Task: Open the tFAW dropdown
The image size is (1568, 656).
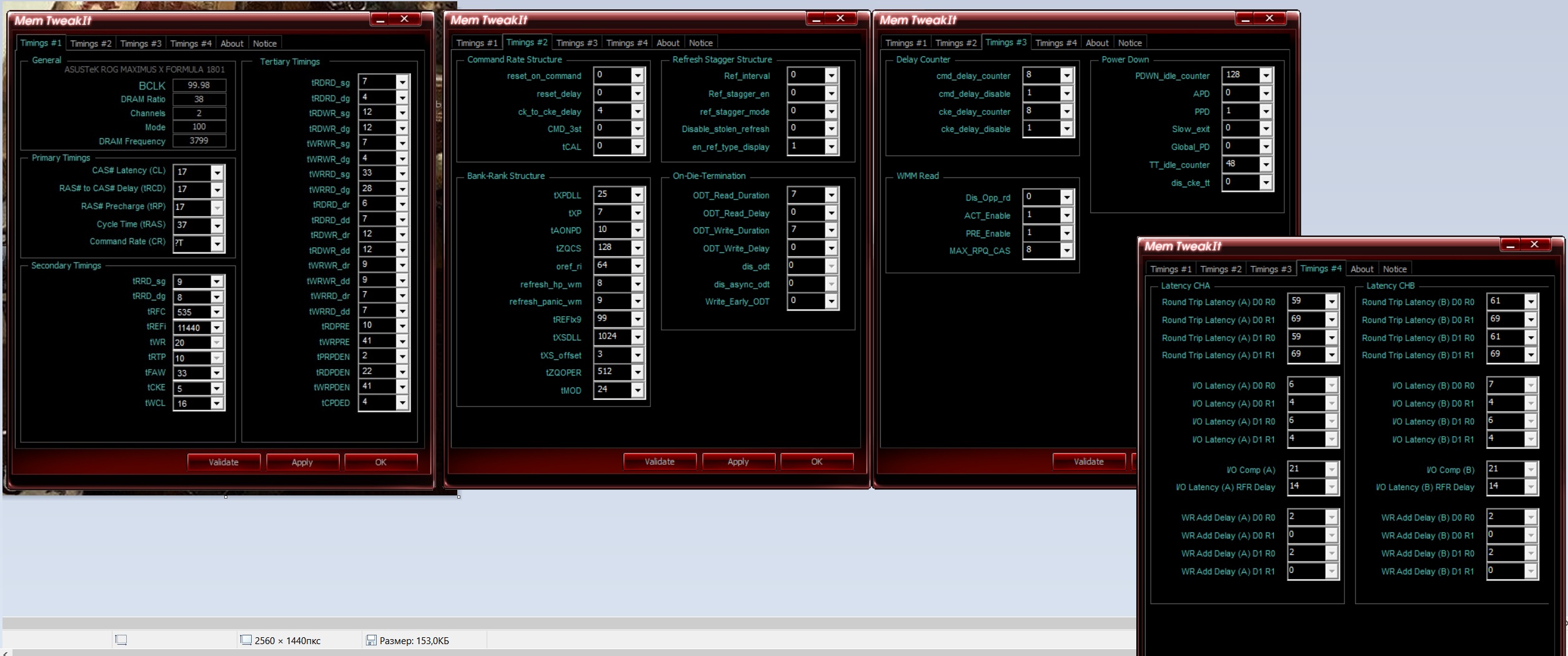Action: tap(216, 373)
